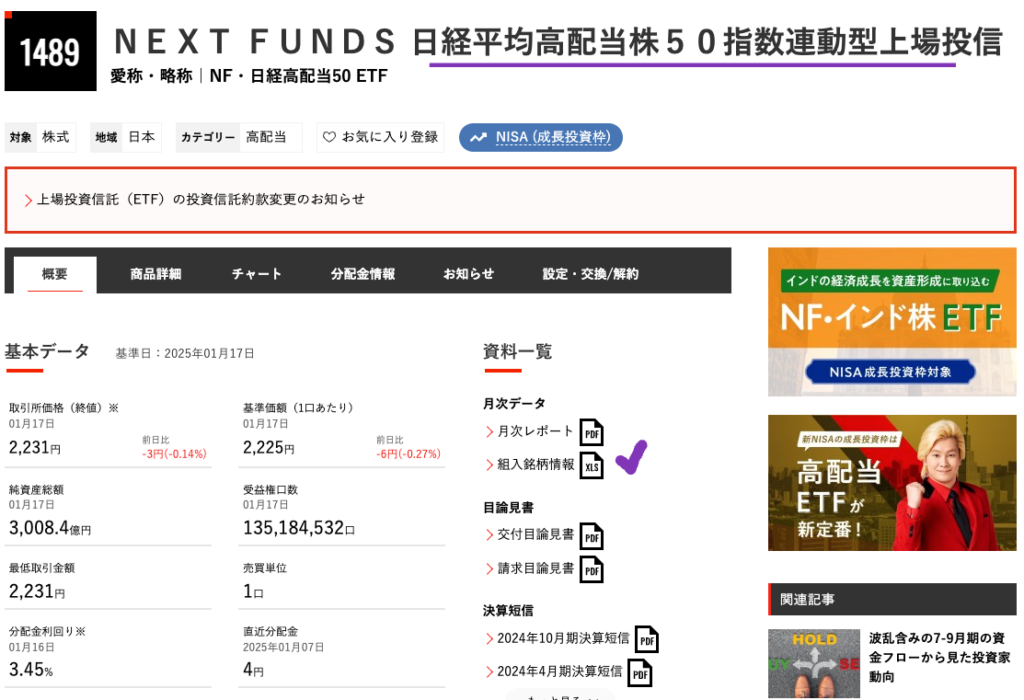
Task: Open the チャート tab
Action: (x=257, y=274)
